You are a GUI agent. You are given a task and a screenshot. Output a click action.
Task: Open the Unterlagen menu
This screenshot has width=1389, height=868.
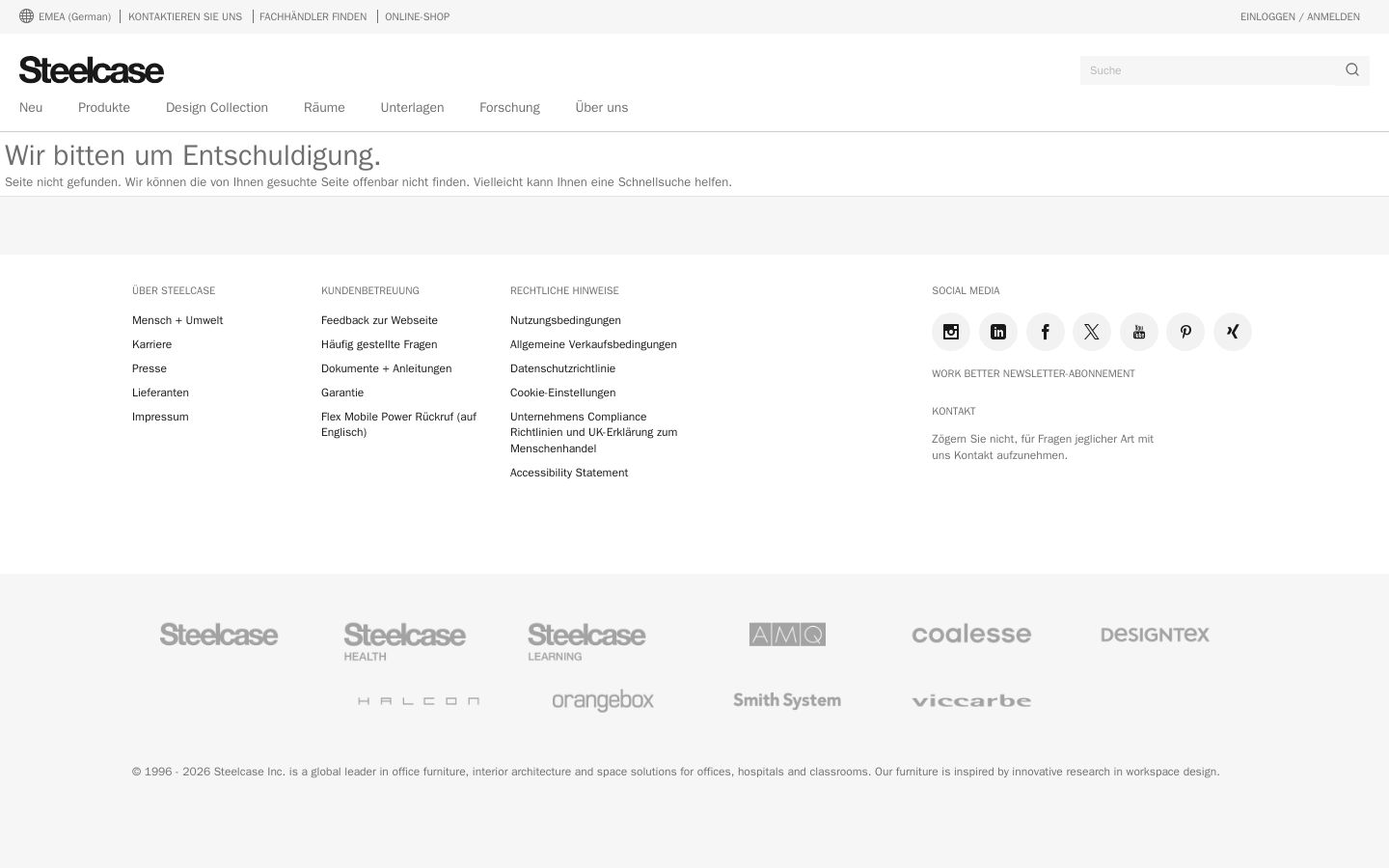click(412, 108)
